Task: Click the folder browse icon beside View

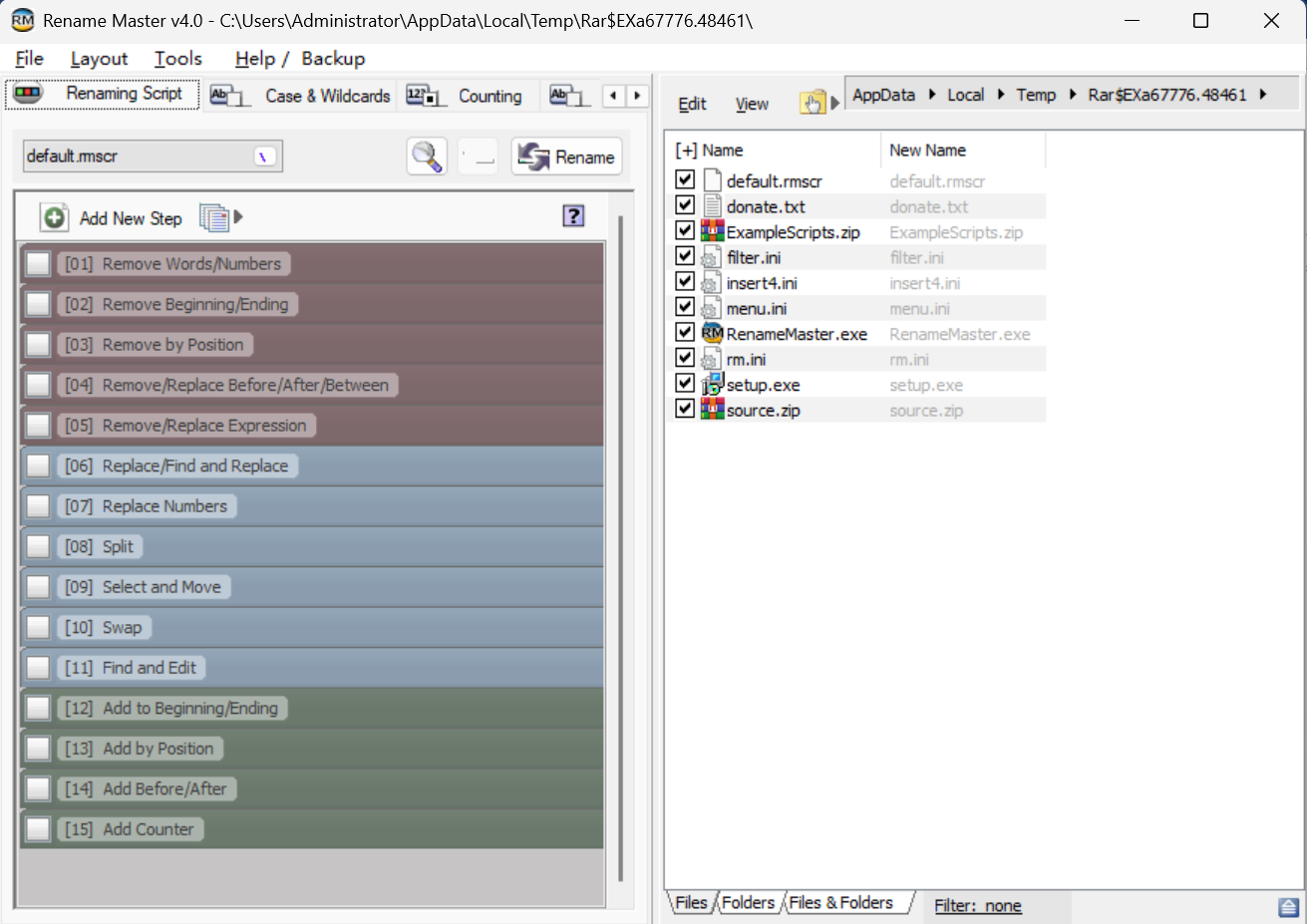Action: (813, 102)
